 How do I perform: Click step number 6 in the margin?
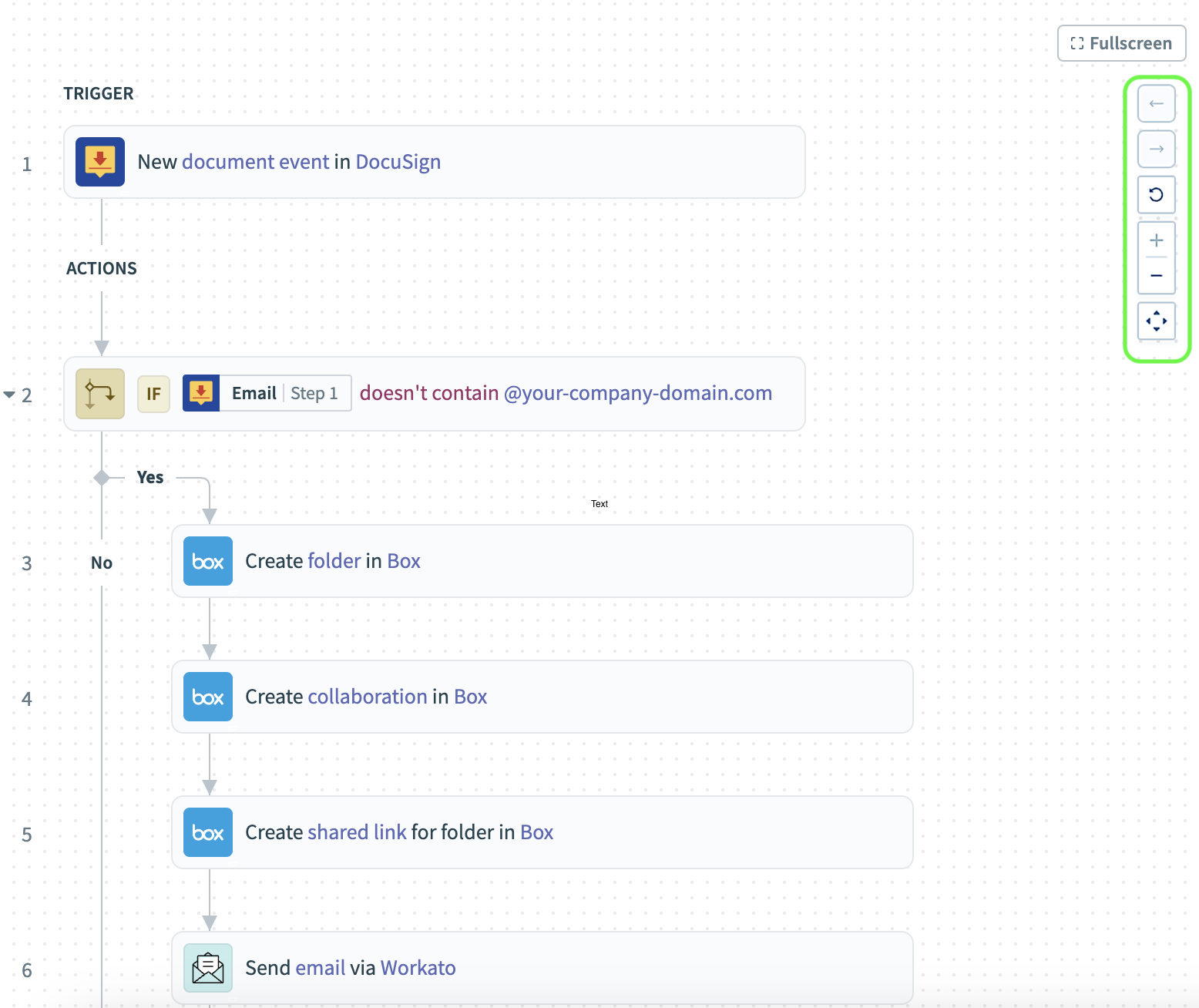tap(27, 970)
